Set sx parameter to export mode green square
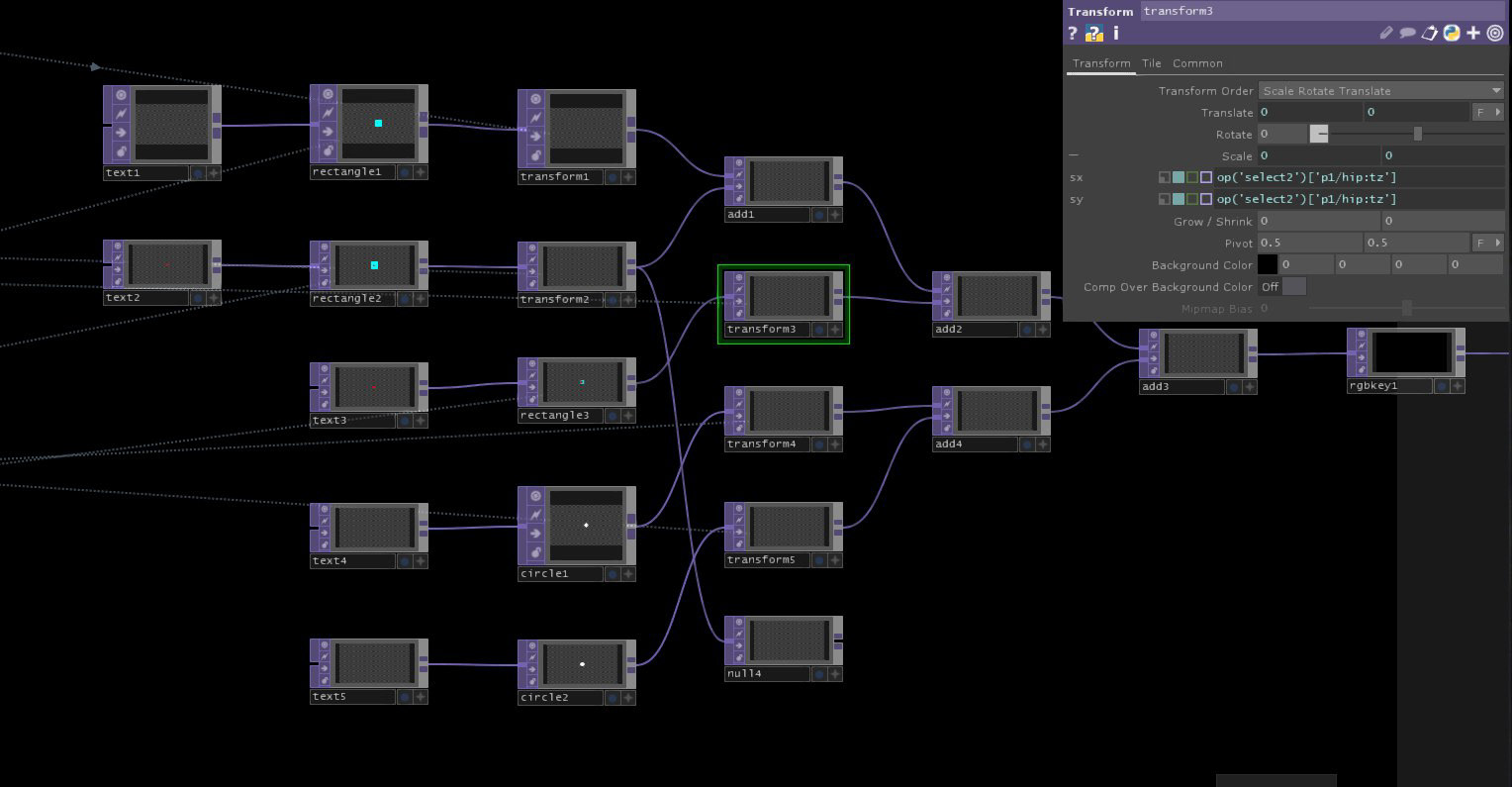 (x=1192, y=177)
